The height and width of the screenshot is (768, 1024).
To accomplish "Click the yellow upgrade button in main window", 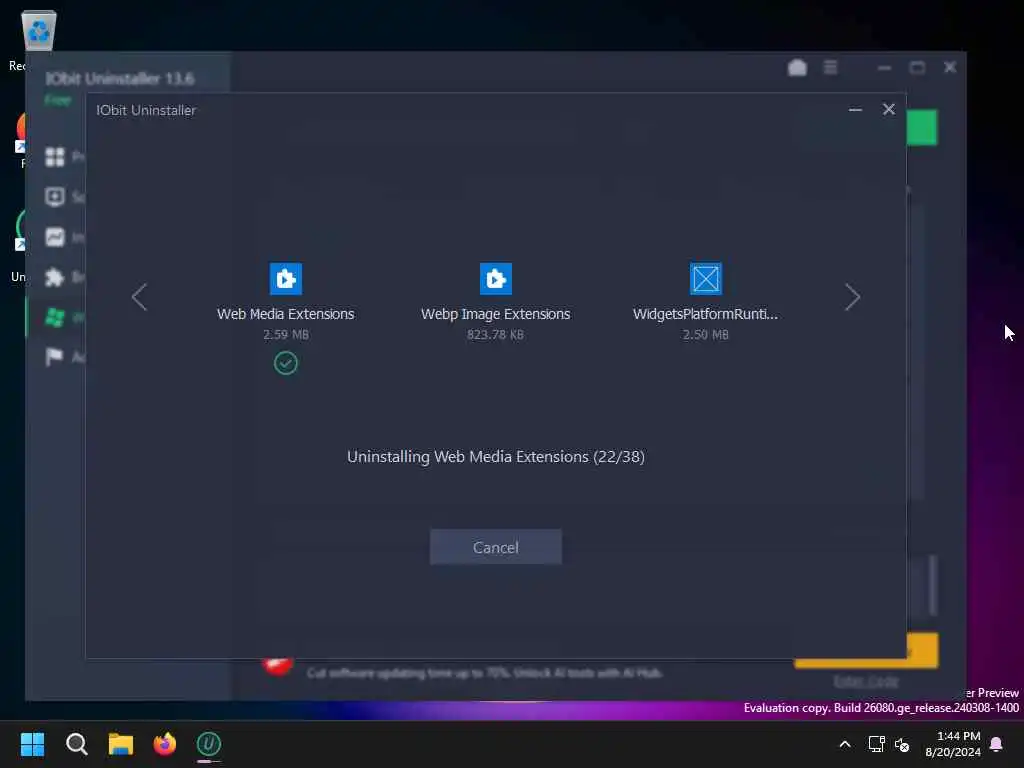I will 922,650.
